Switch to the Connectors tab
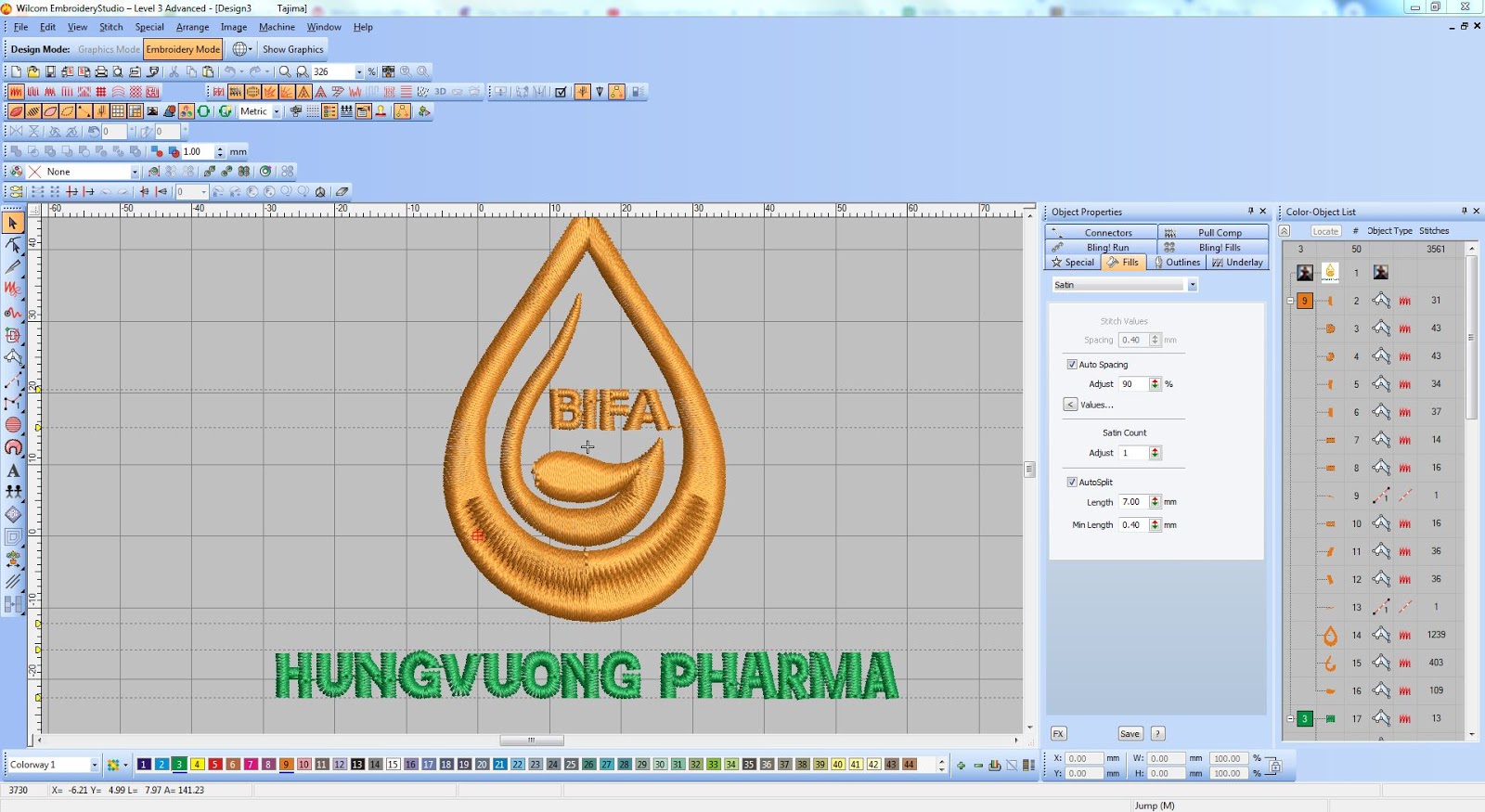The image size is (1485, 812). [1102, 233]
